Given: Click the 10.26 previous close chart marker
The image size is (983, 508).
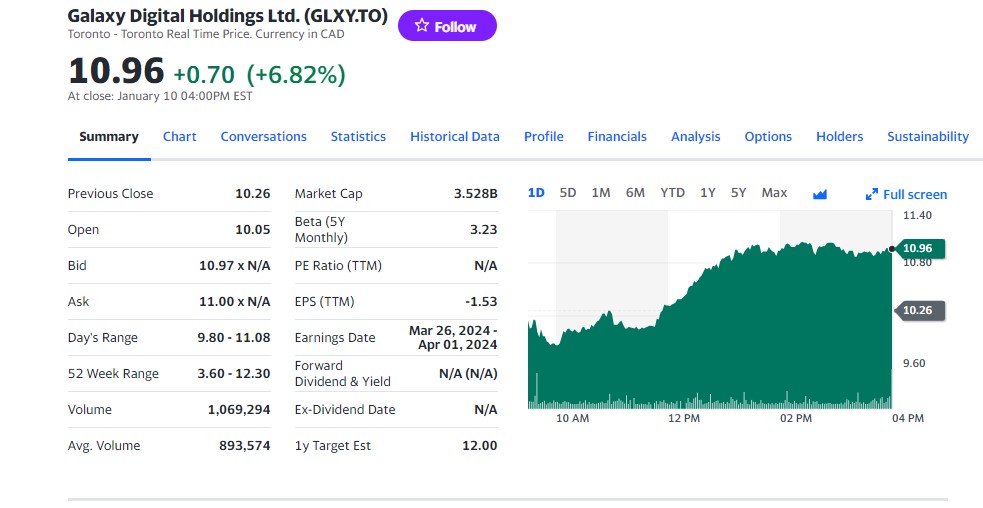Looking at the screenshot, I should point(919,310).
